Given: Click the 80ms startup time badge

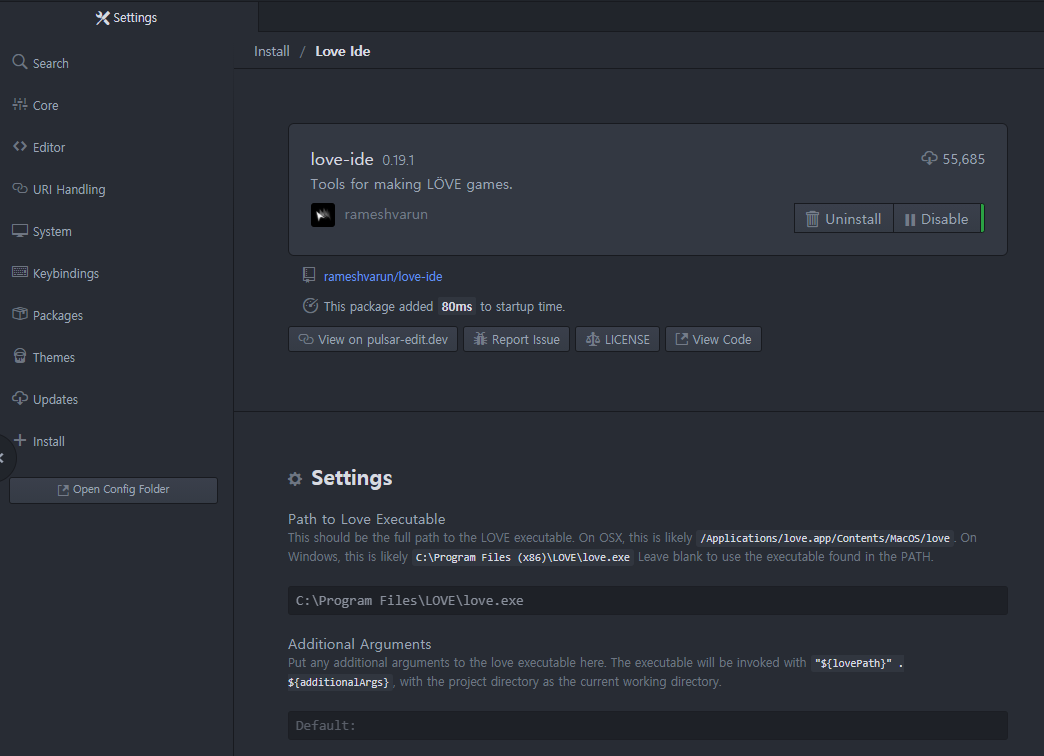Looking at the screenshot, I should coord(457,306).
